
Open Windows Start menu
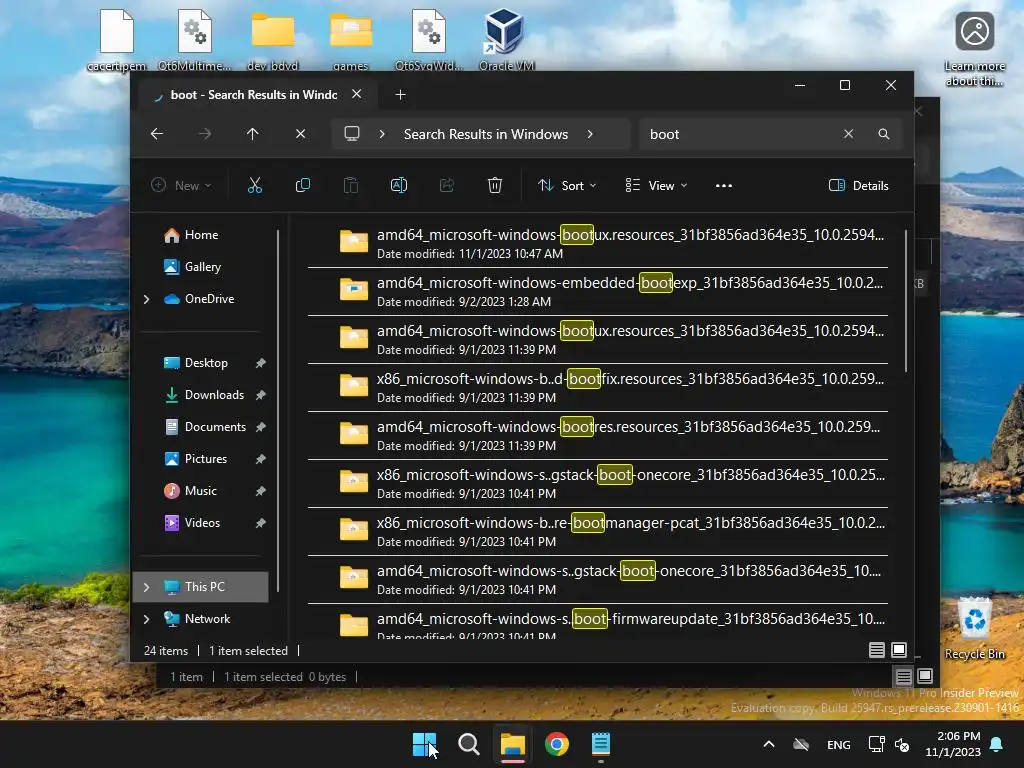(424, 744)
